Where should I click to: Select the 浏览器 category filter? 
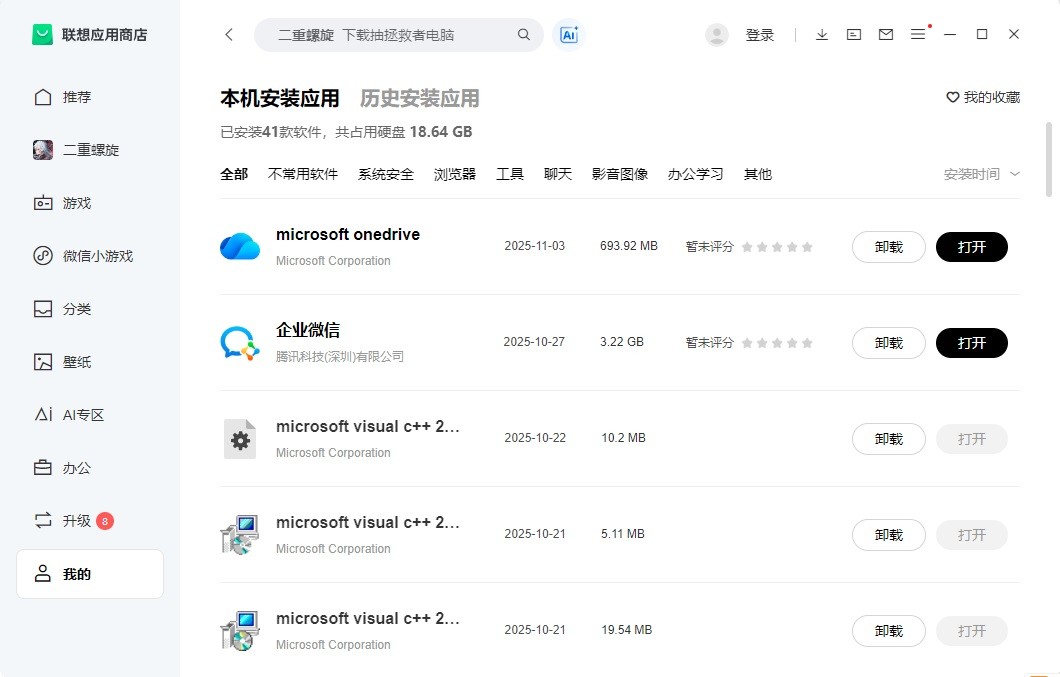455,174
